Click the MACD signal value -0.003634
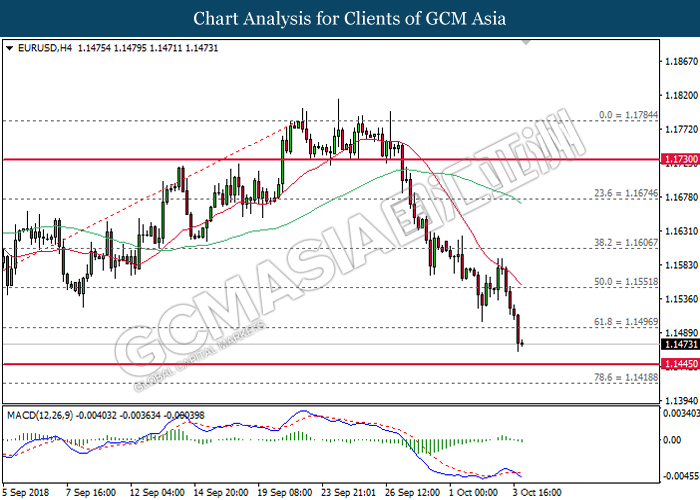Viewport: 700px width, 500px height. tap(140, 416)
